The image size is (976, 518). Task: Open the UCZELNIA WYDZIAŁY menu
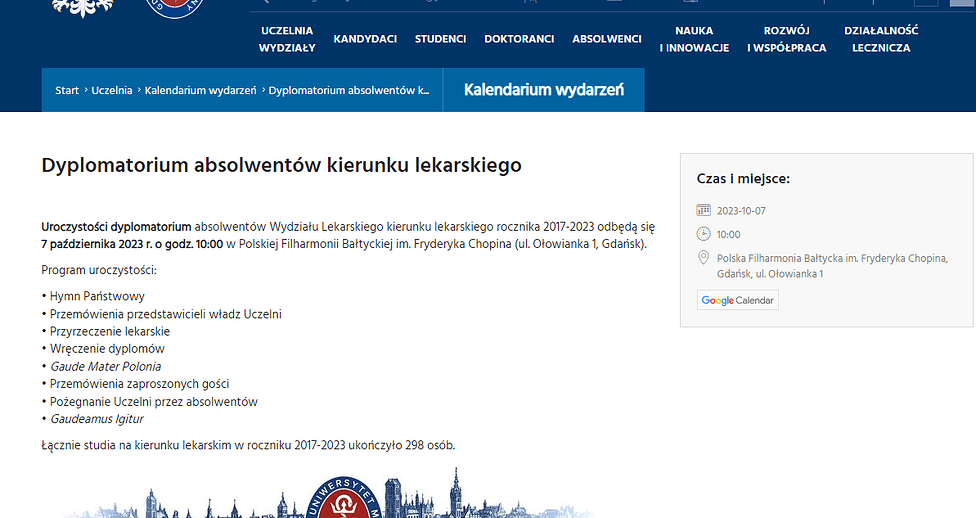click(287, 39)
